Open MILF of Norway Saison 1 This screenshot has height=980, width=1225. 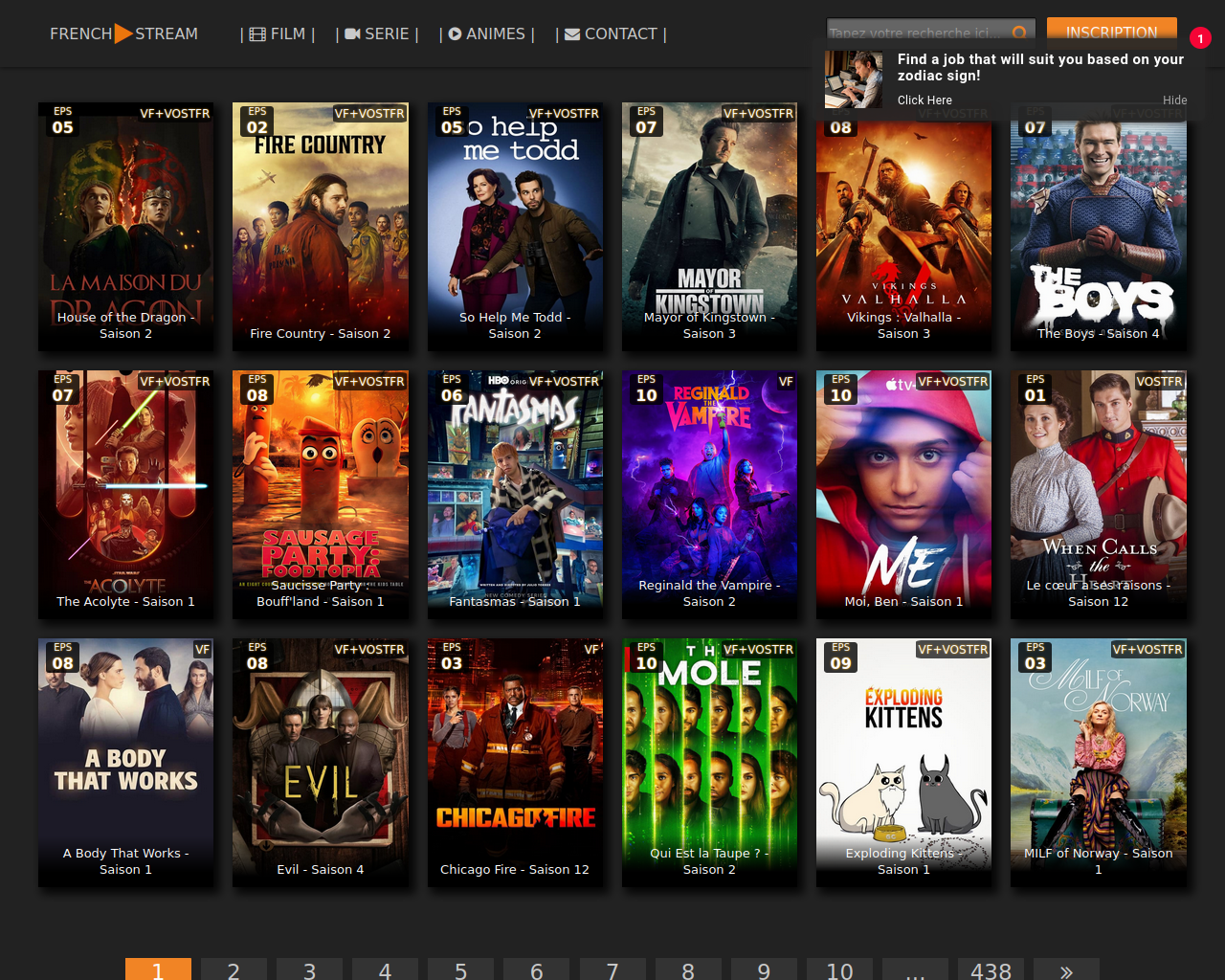click(x=1099, y=763)
